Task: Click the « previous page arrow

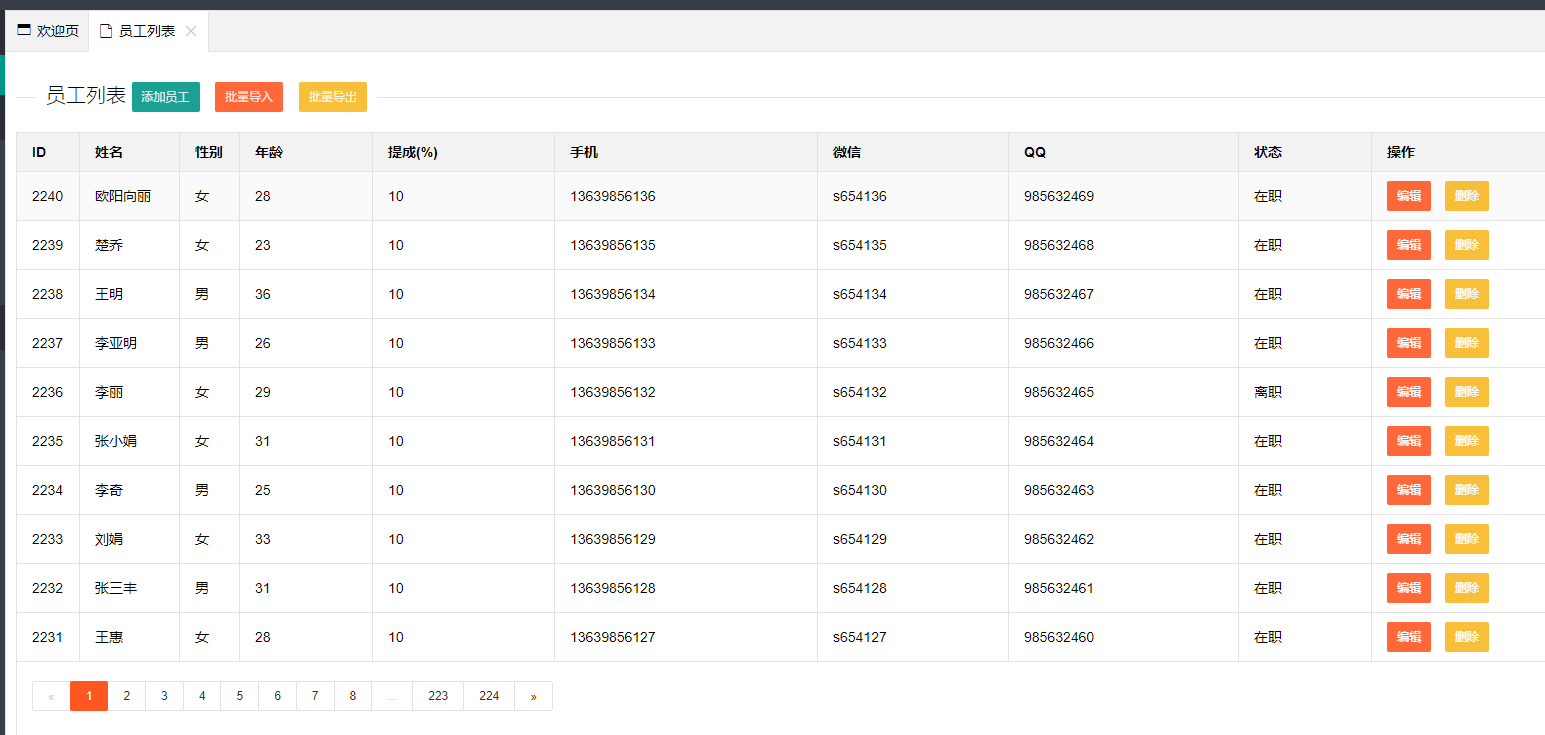Action: tap(51, 696)
